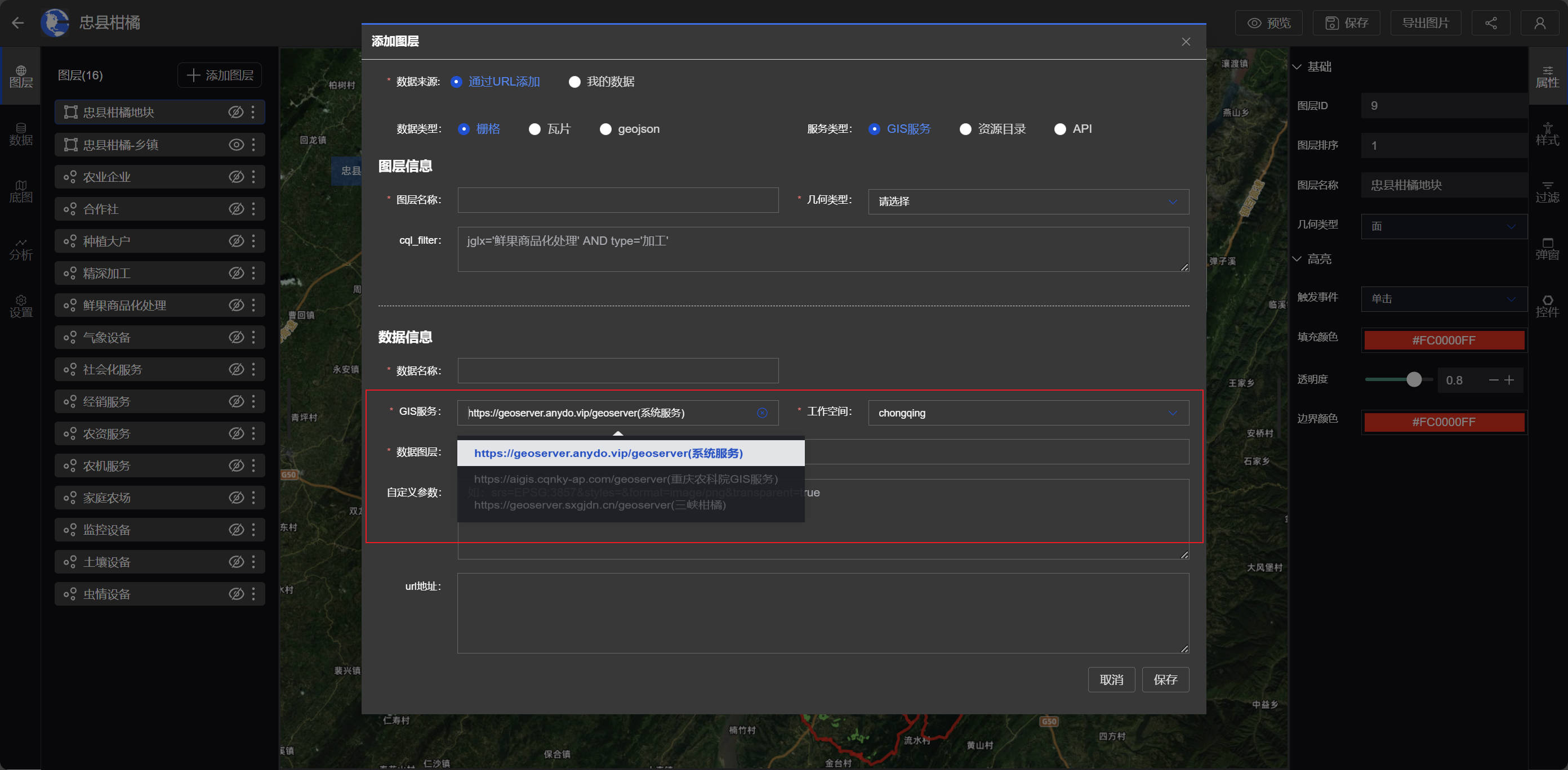Click the back arrow icon
1568x770 pixels.
(17, 23)
